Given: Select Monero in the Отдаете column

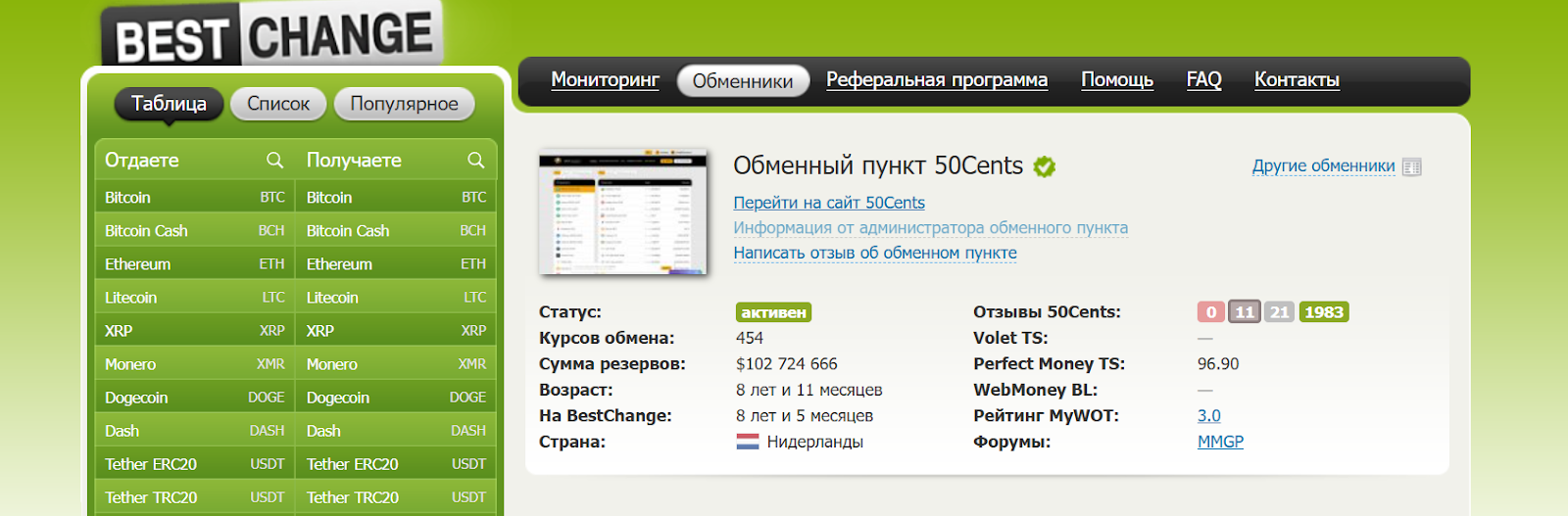Looking at the screenshot, I should pyautogui.click(x=194, y=364).
